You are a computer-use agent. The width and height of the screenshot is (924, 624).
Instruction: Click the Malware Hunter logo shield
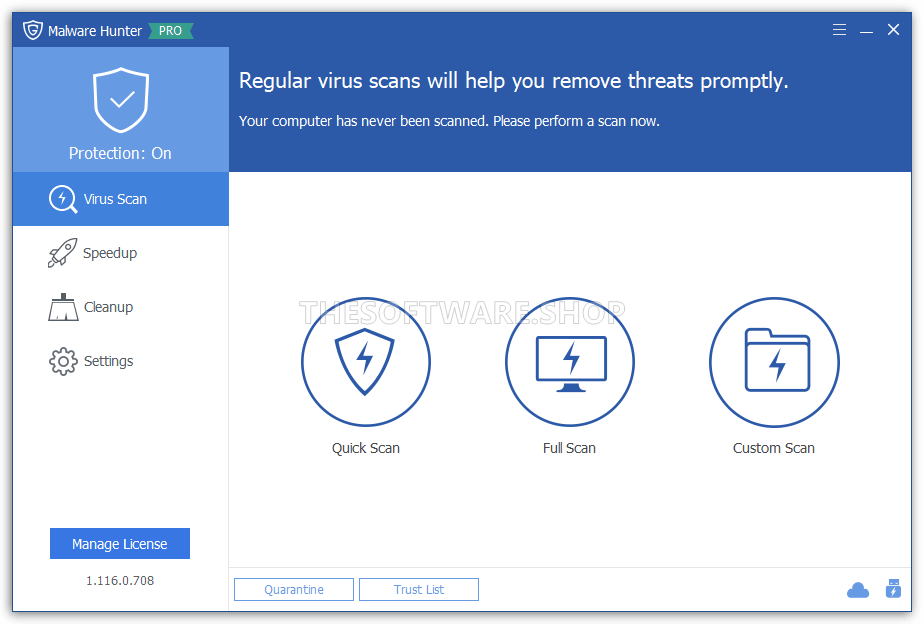click(x=33, y=30)
